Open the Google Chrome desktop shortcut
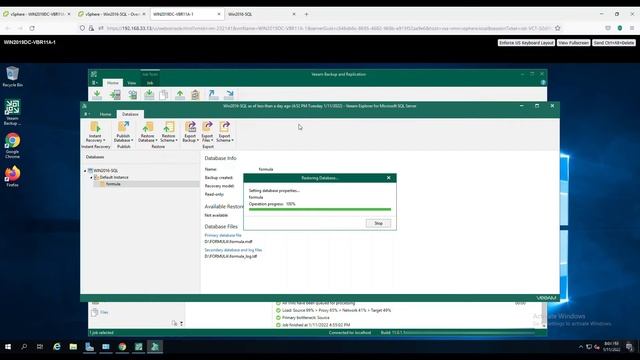Screen dimensions: 640x360 12,146
